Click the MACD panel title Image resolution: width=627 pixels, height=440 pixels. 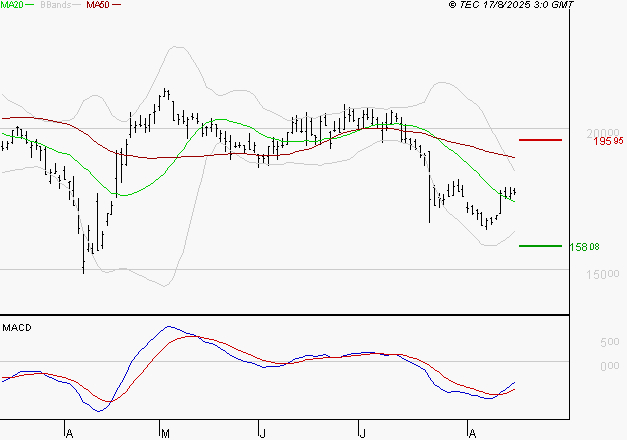click(15, 328)
